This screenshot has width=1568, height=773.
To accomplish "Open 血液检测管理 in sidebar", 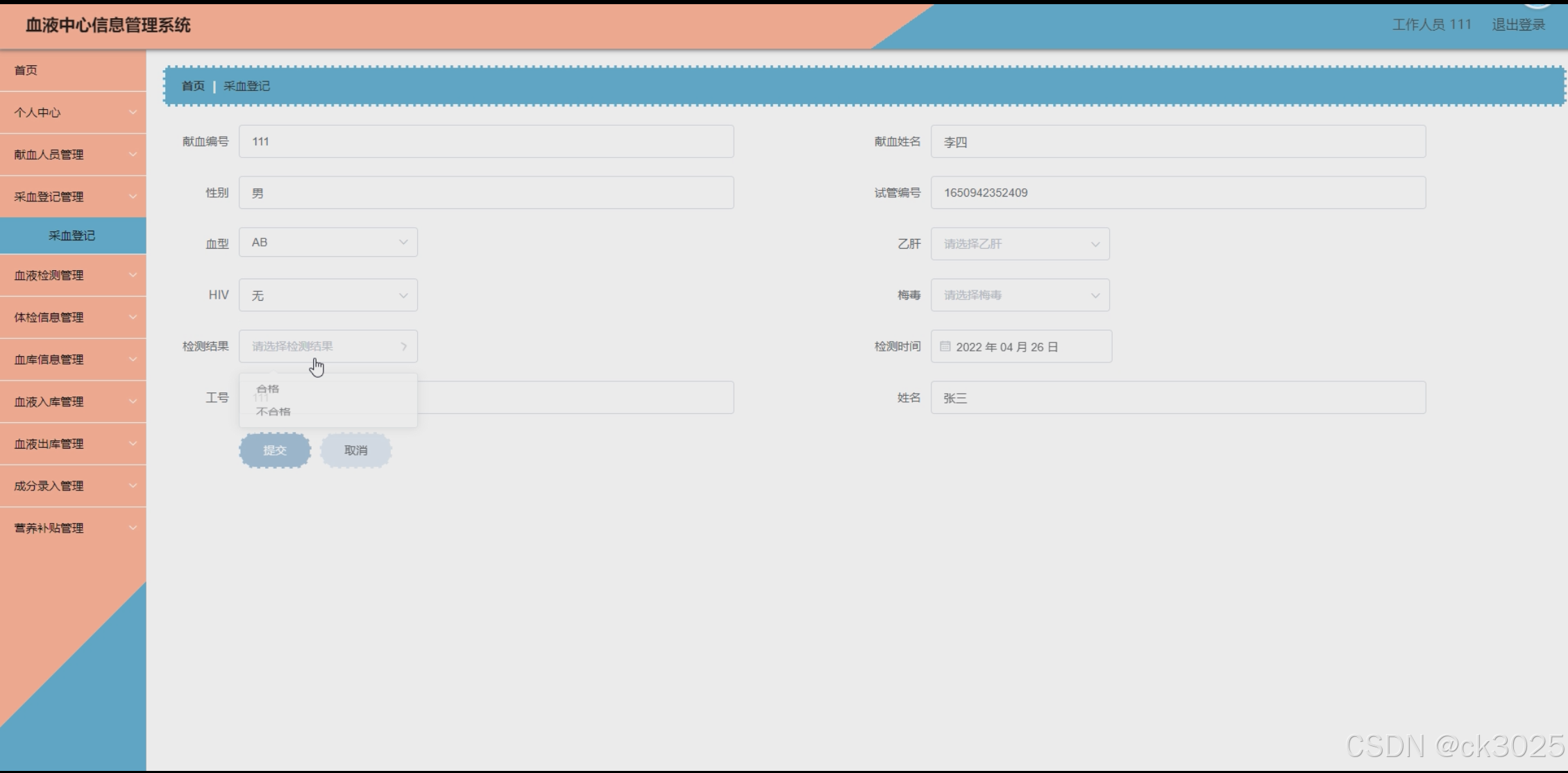I will coord(73,275).
